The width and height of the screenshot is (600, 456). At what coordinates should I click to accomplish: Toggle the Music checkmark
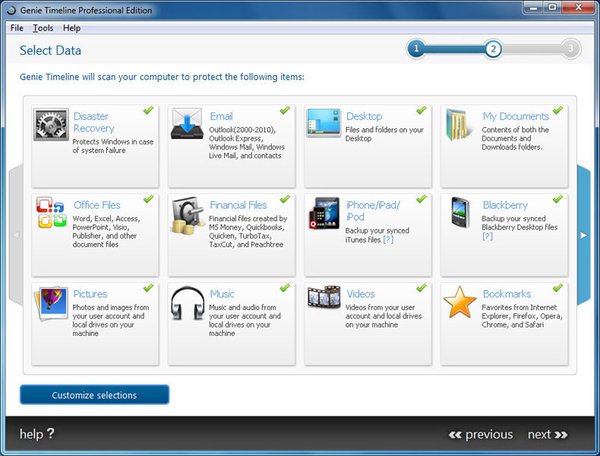[285, 288]
